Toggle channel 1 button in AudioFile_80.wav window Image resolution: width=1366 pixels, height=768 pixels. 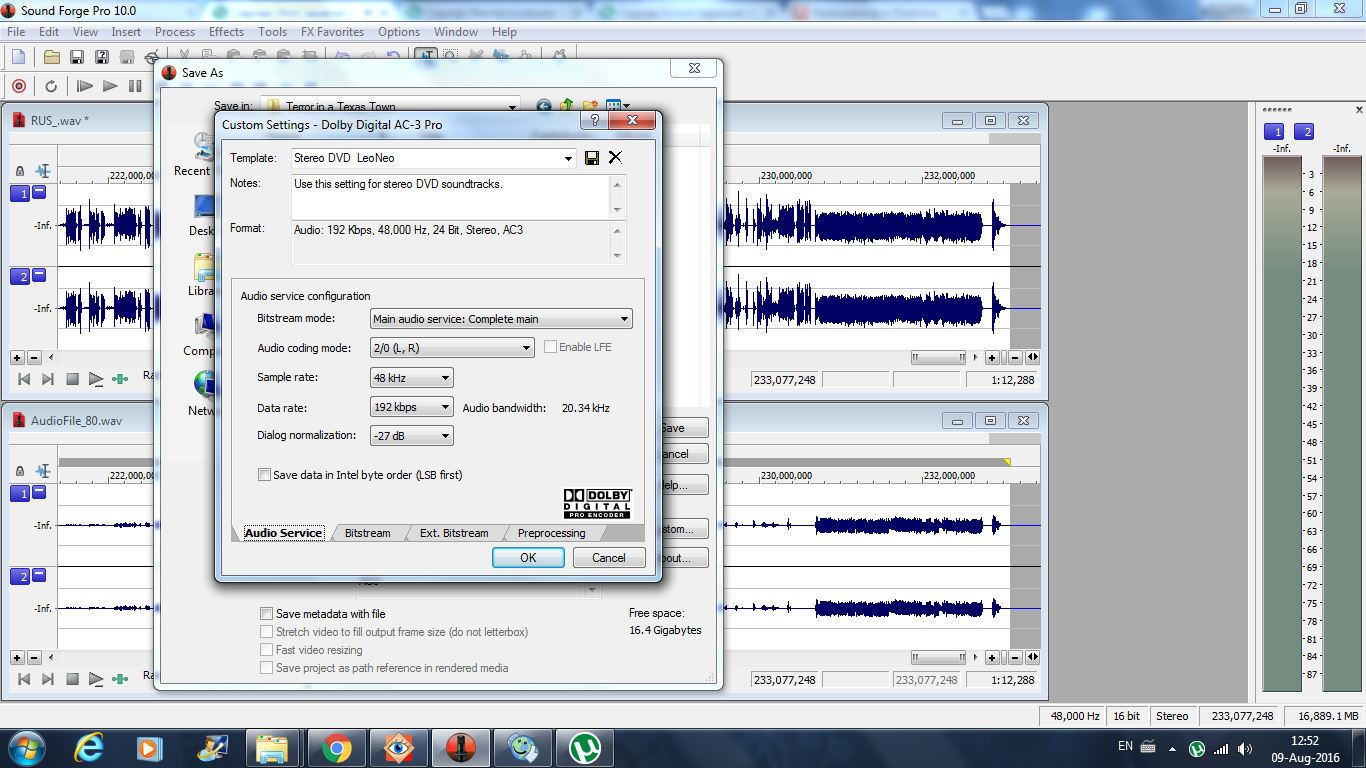(20, 493)
